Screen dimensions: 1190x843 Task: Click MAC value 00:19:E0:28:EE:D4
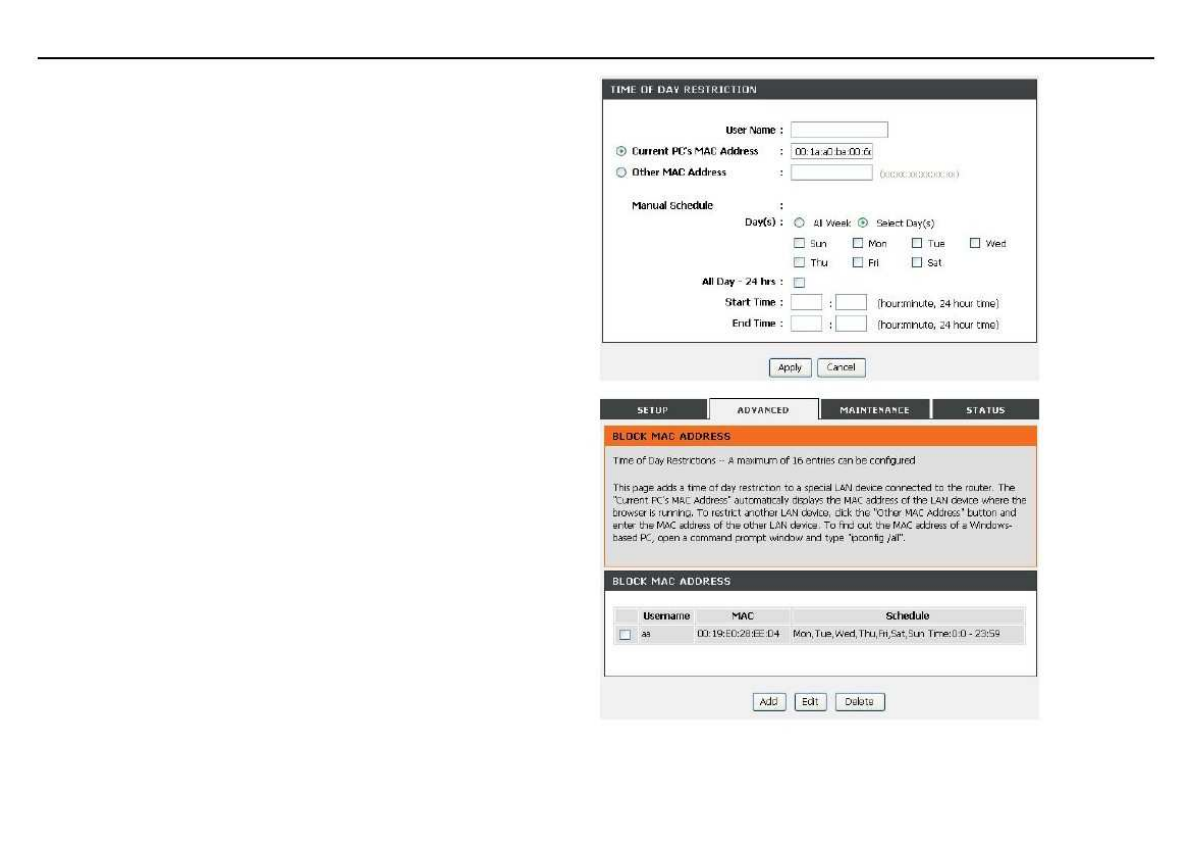(738, 634)
